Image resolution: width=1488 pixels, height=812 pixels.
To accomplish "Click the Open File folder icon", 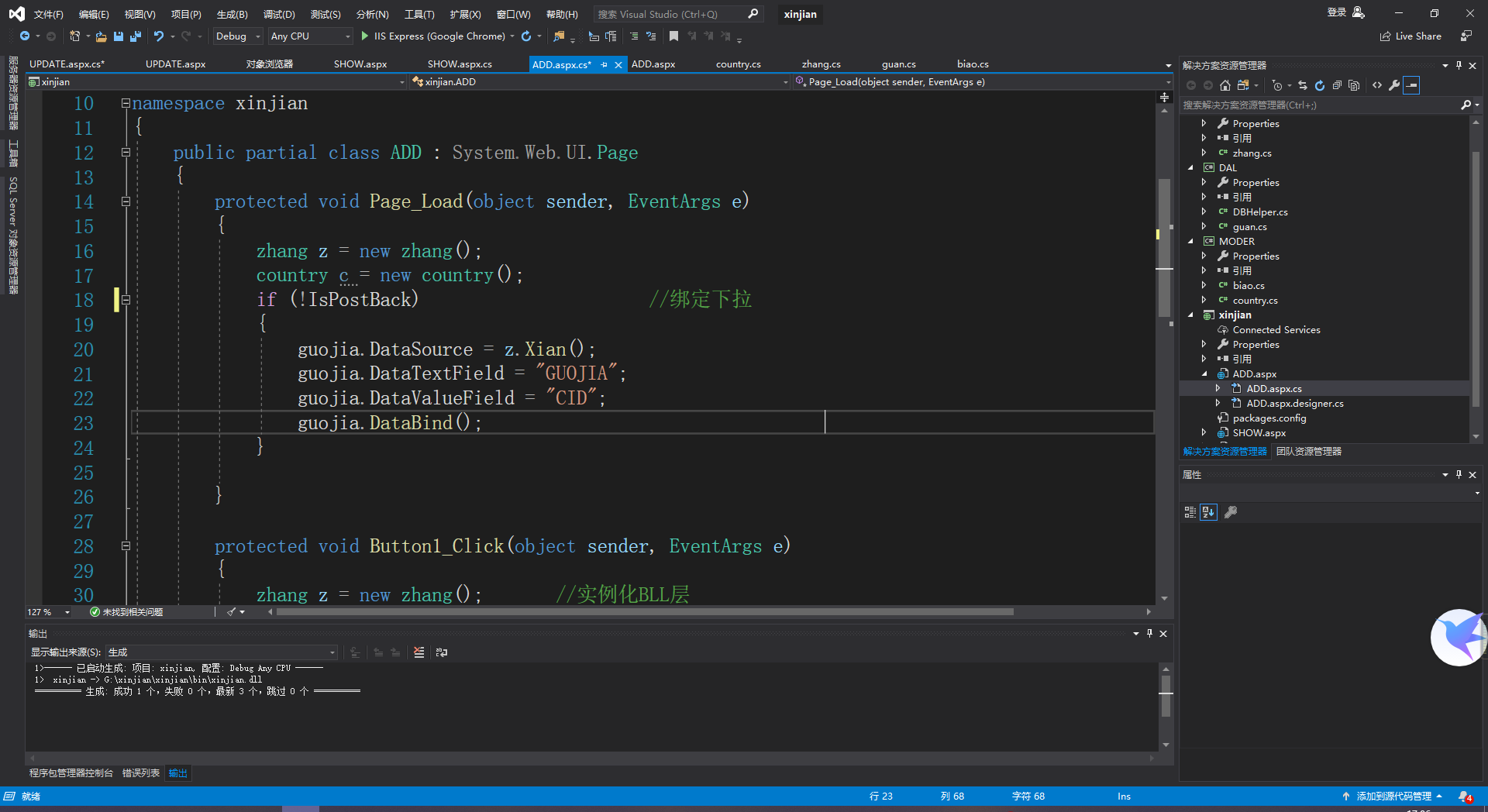I will coord(101,36).
